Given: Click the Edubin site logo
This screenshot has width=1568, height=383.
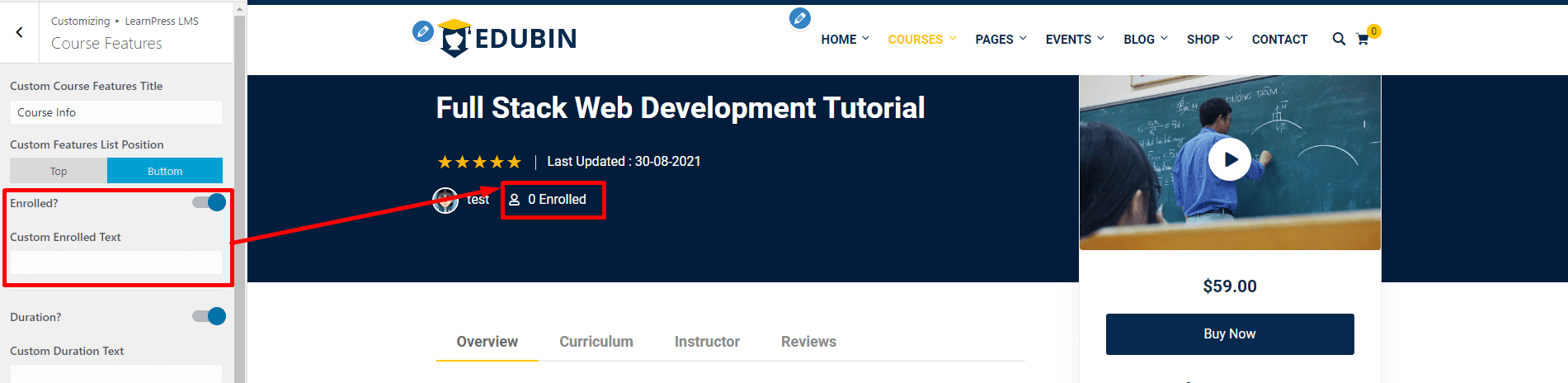Looking at the screenshot, I should click(509, 38).
